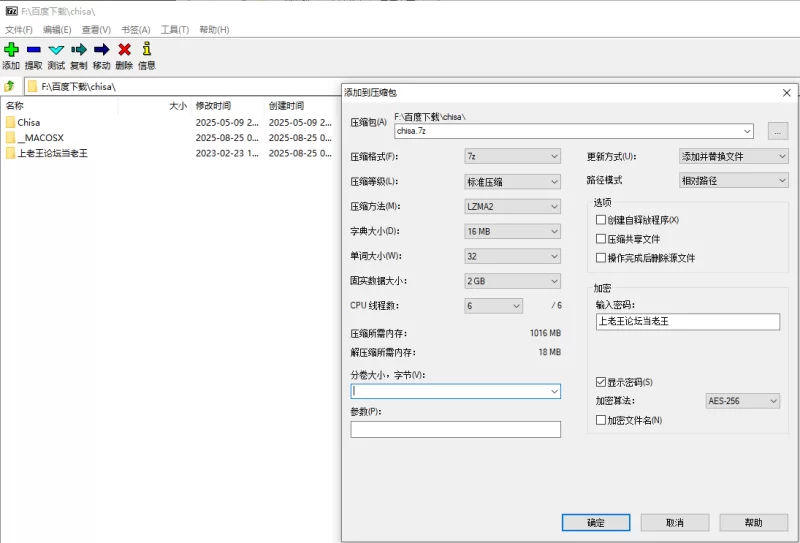Click the 18 MB decompression memory value
800x543 pixels.
tap(549, 352)
